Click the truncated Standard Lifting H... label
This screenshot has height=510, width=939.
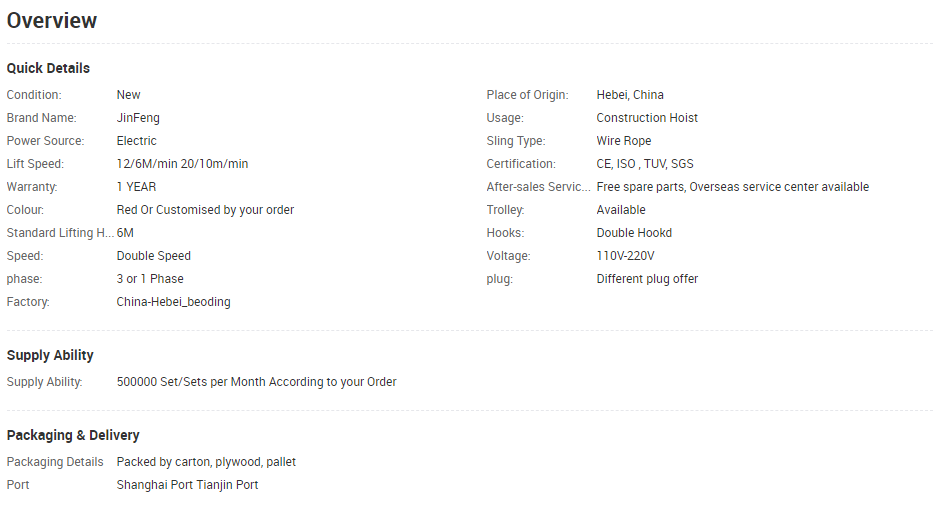[x=60, y=233]
